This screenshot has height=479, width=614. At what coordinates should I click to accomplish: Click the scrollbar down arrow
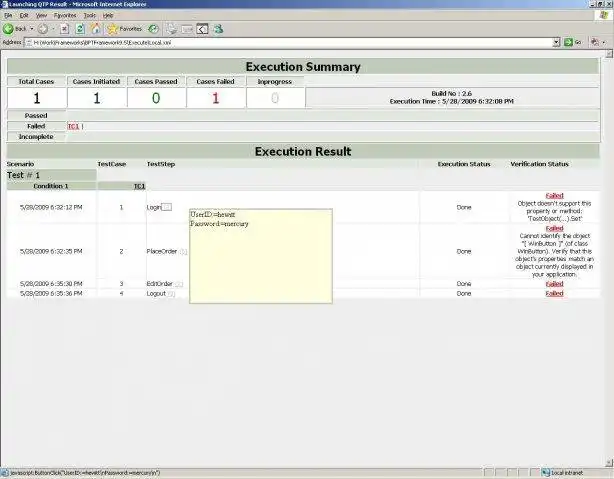point(609,463)
